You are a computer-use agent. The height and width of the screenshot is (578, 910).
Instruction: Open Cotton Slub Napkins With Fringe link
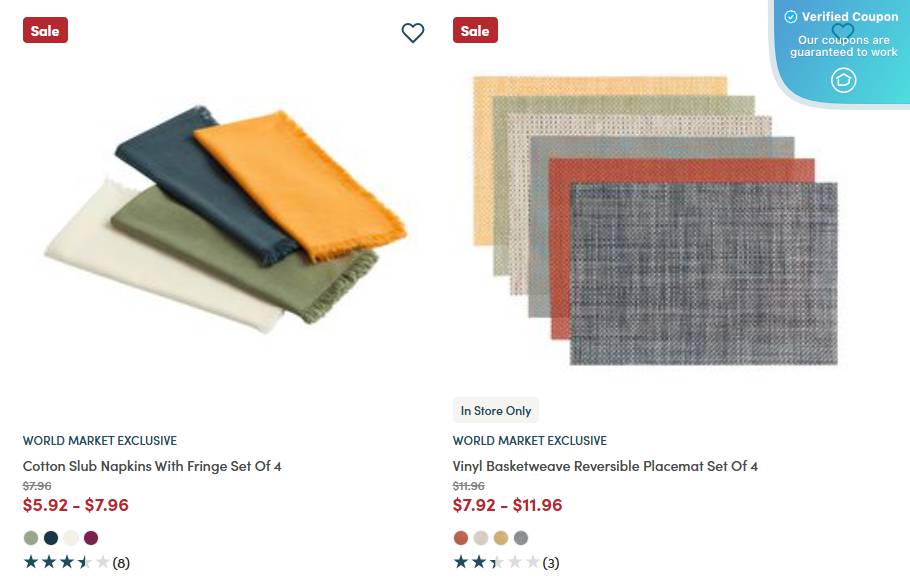(152, 466)
